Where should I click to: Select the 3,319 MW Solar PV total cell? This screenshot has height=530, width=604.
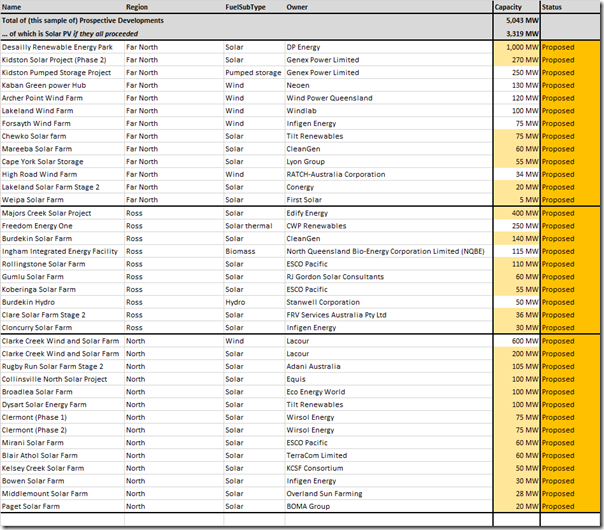(517, 34)
